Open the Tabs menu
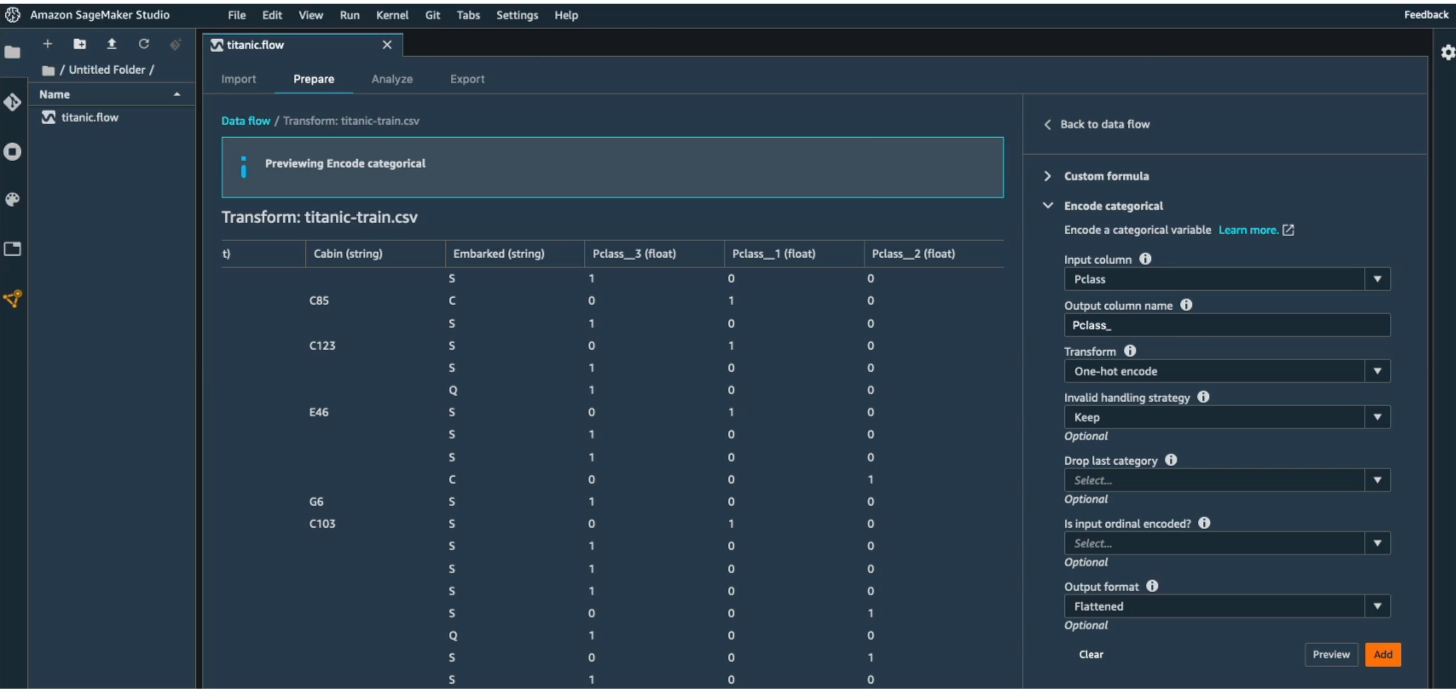Image resolution: width=1456 pixels, height=693 pixels. coord(468,15)
